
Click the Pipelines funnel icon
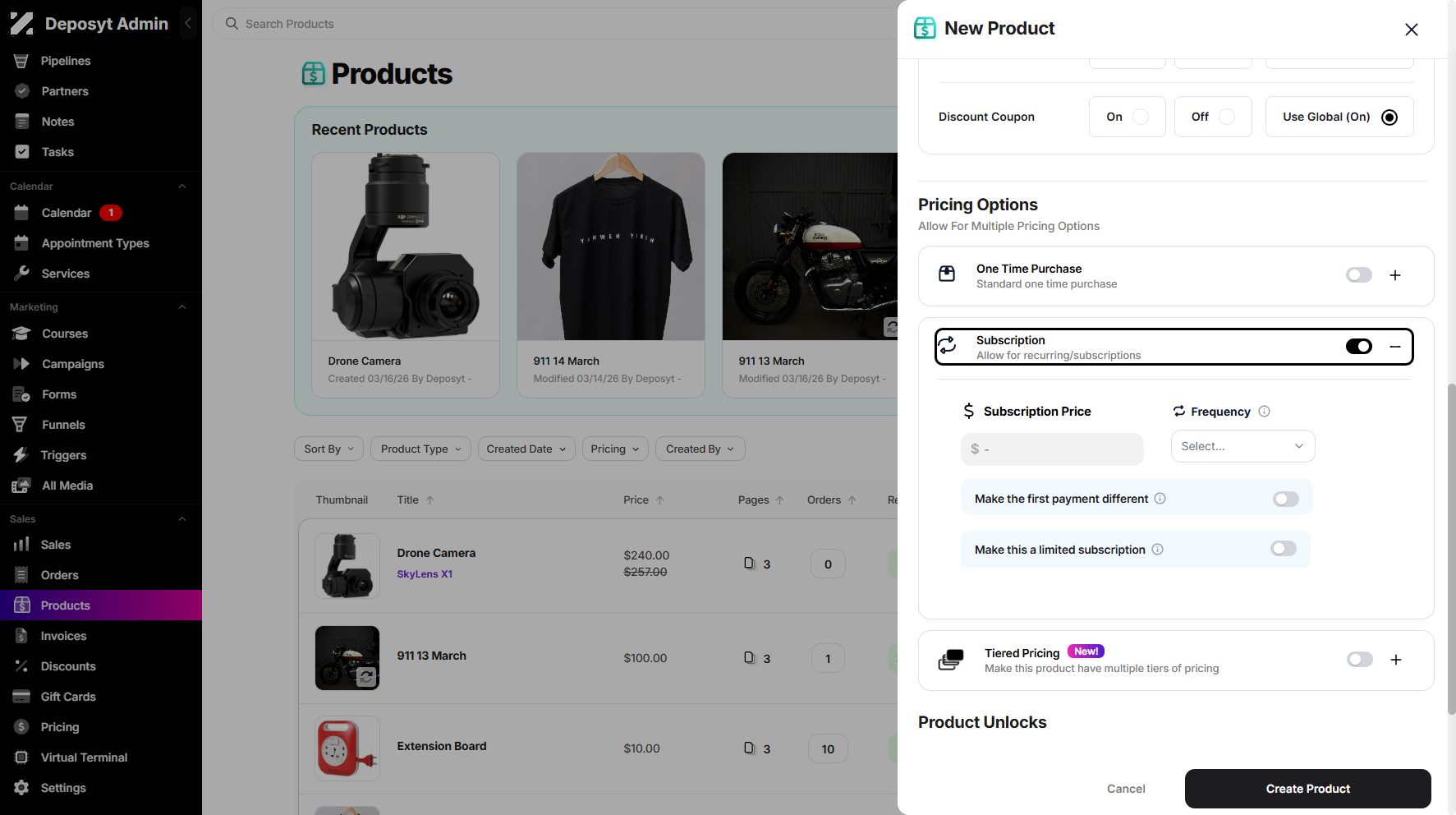(x=21, y=61)
